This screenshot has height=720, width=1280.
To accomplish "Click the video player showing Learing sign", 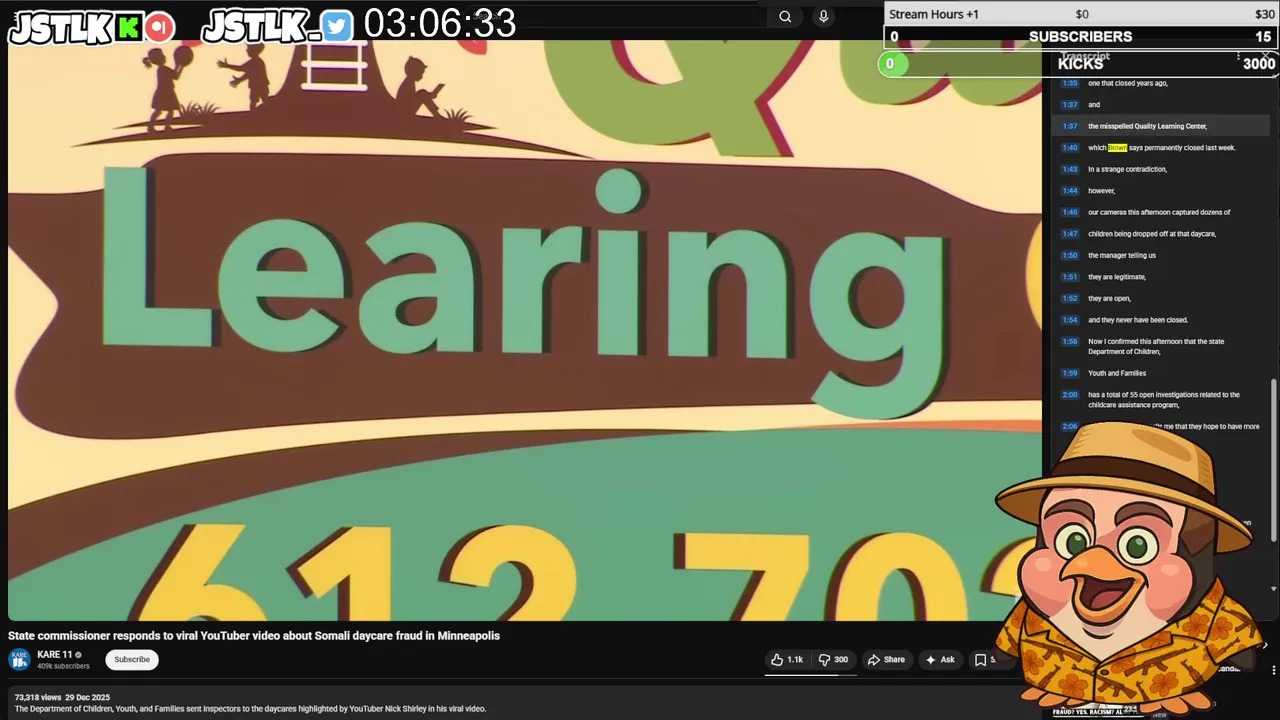I will click(524, 330).
